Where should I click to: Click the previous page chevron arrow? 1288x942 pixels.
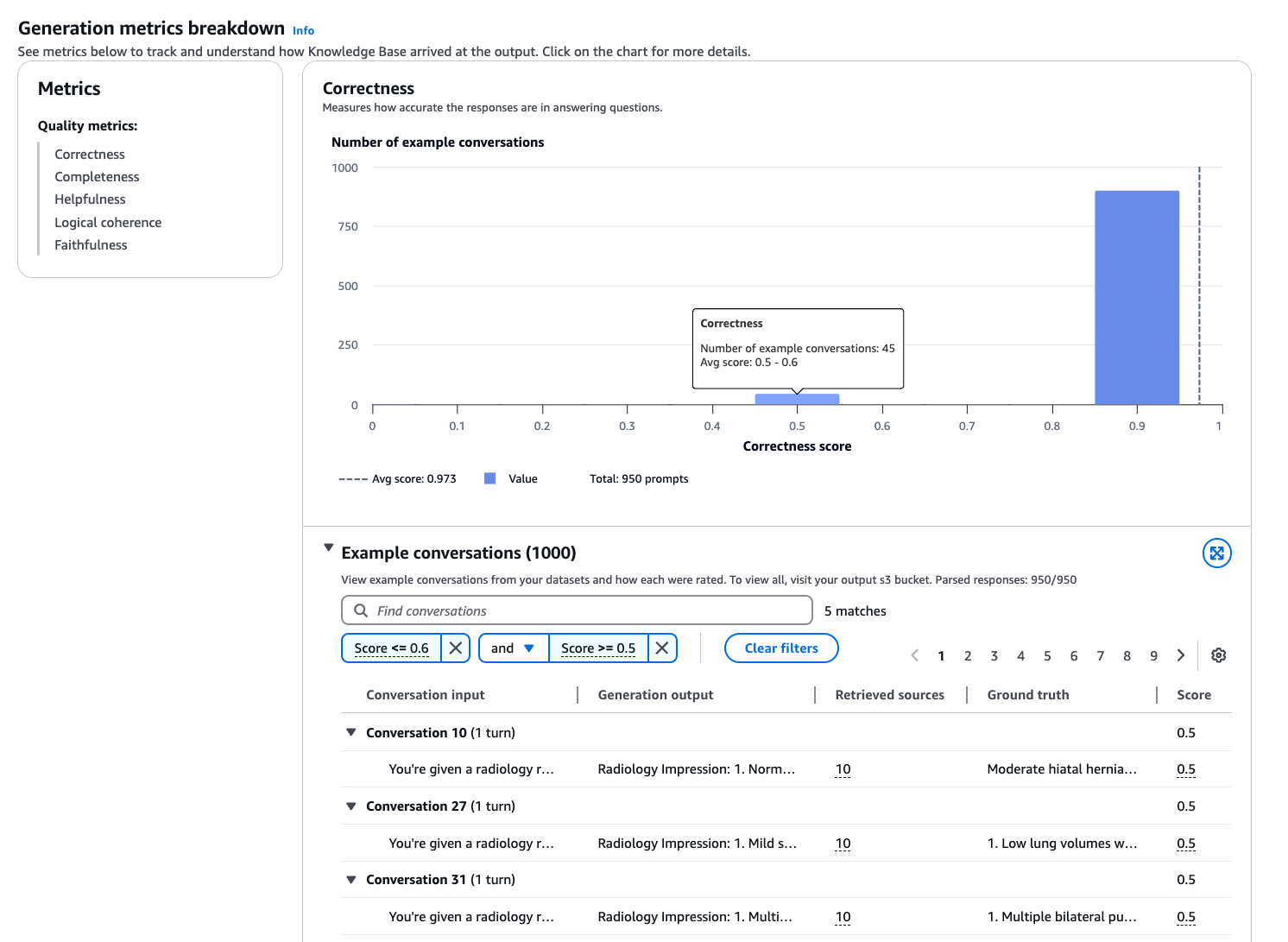[914, 655]
